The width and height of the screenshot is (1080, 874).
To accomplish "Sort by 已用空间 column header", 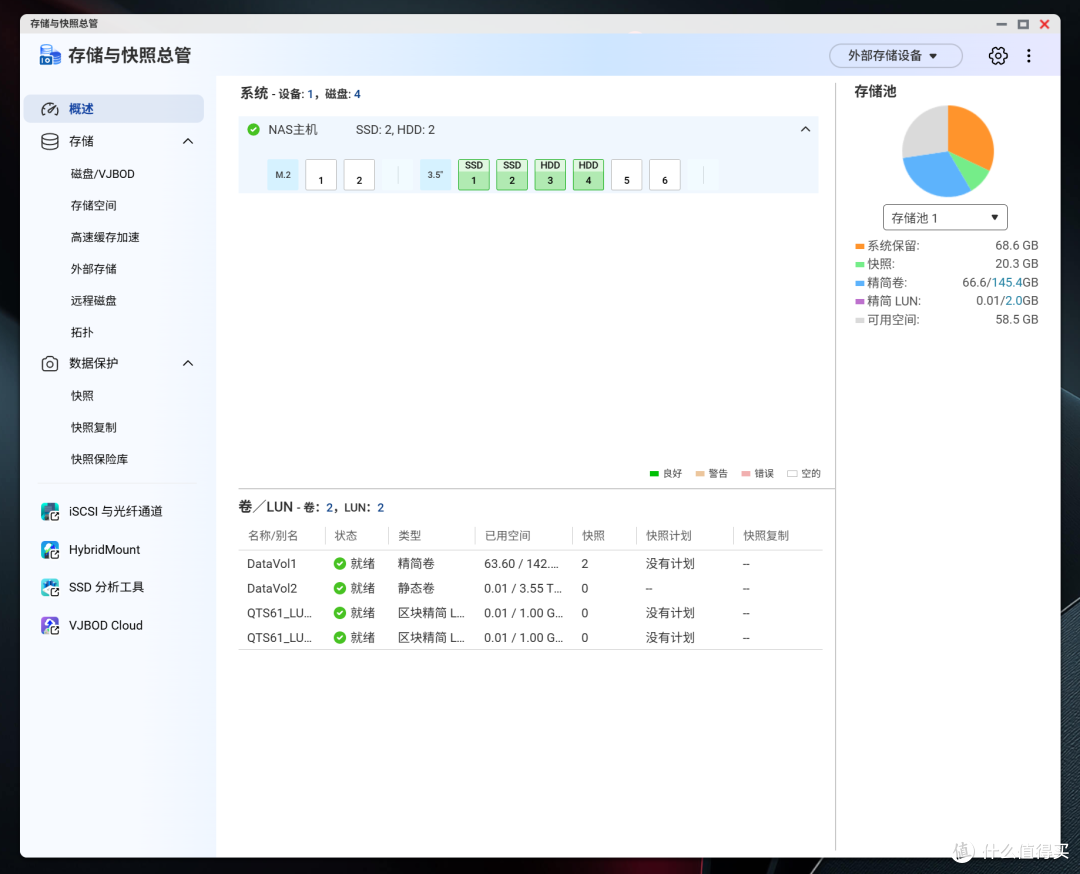I will click(x=508, y=536).
